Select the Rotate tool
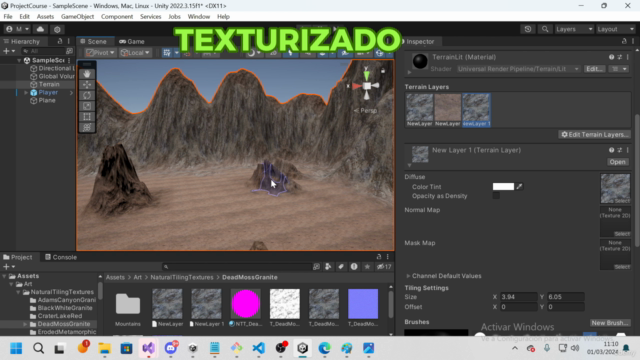The width and height of the screenshot is (640, 360). pyautogui.click(x=87, y=95)
